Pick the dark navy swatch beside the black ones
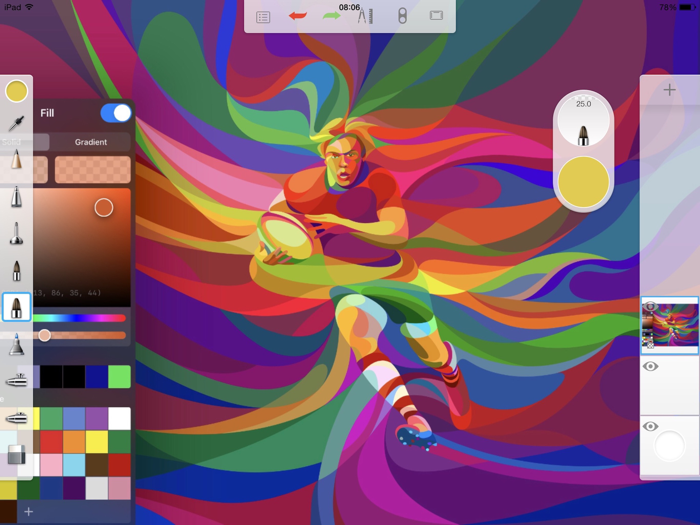The height and width of the screenshot is (525, 700). [97, 377]
